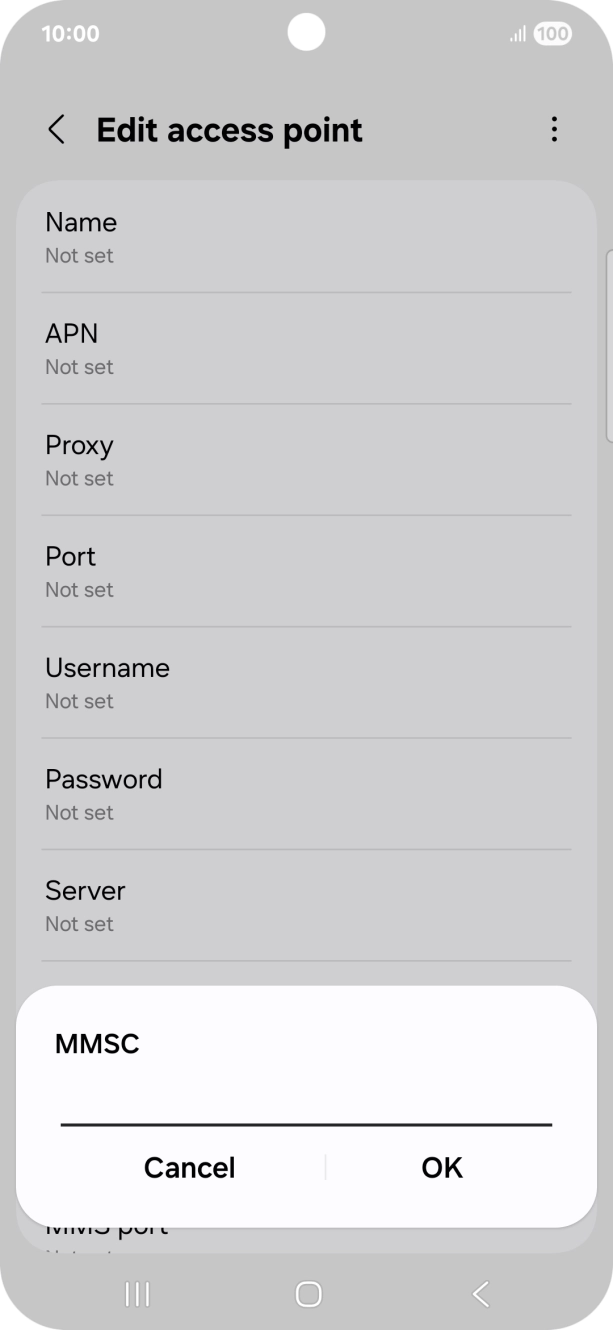Tap the signal strength indicator
The image size is (613, 1330).
click(x=515, y=33)
